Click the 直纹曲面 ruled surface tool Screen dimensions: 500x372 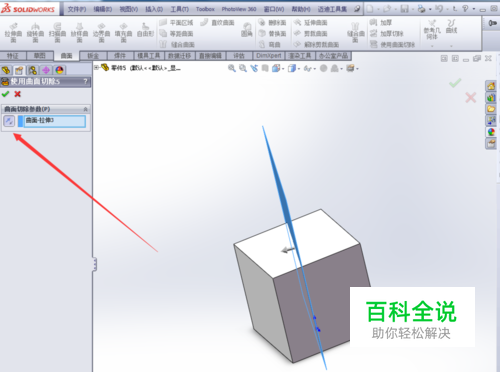(217, 23)
